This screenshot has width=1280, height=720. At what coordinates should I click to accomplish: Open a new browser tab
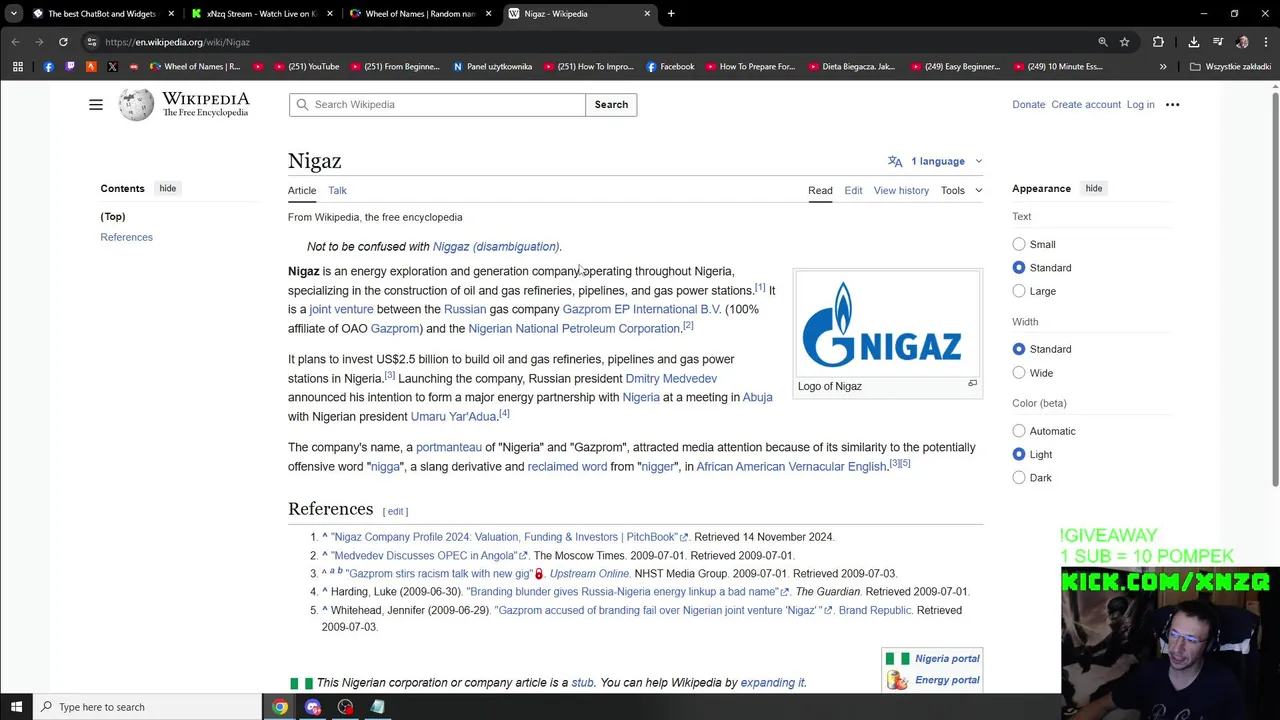pos(671,14)
